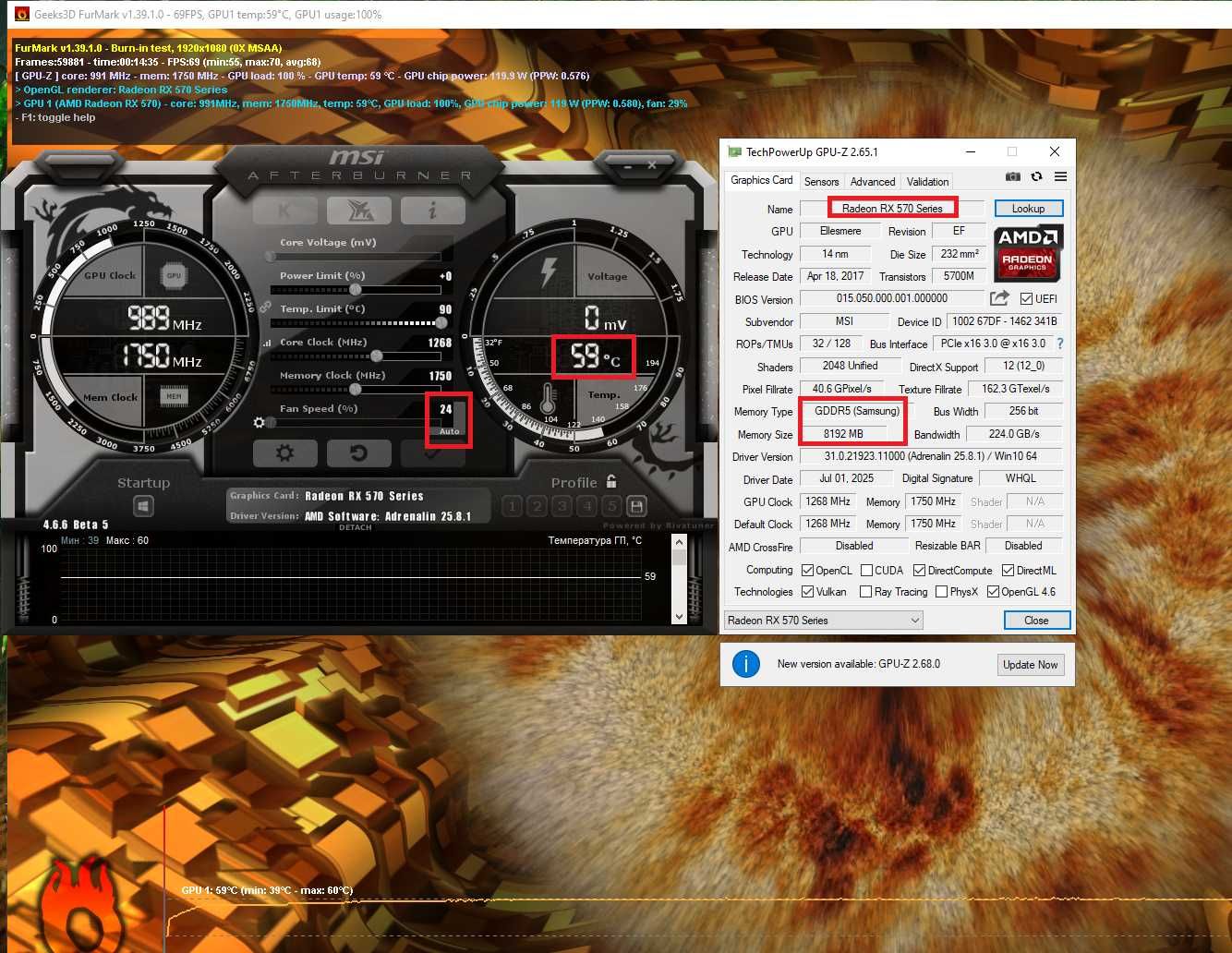Image resolution: width=1232 pixels, height=953 pixels.
Task: Click the Driver Version field in GPU-Z
Action: tap(931, 456)
